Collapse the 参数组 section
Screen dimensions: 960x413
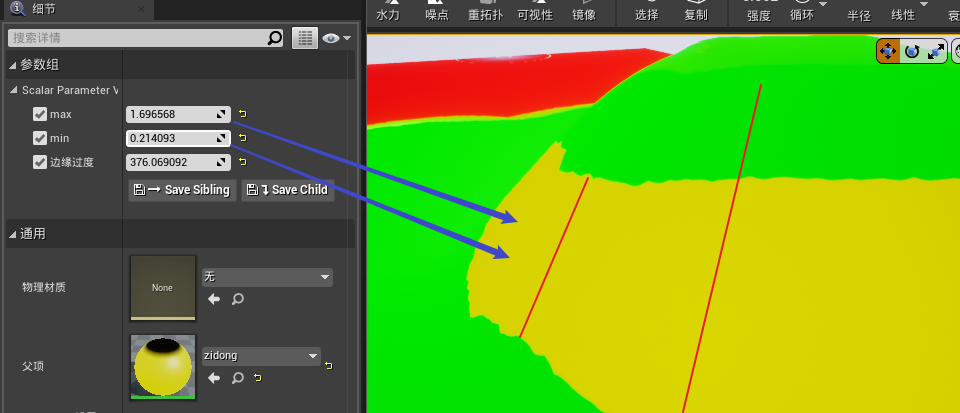(x=12, y=65)
